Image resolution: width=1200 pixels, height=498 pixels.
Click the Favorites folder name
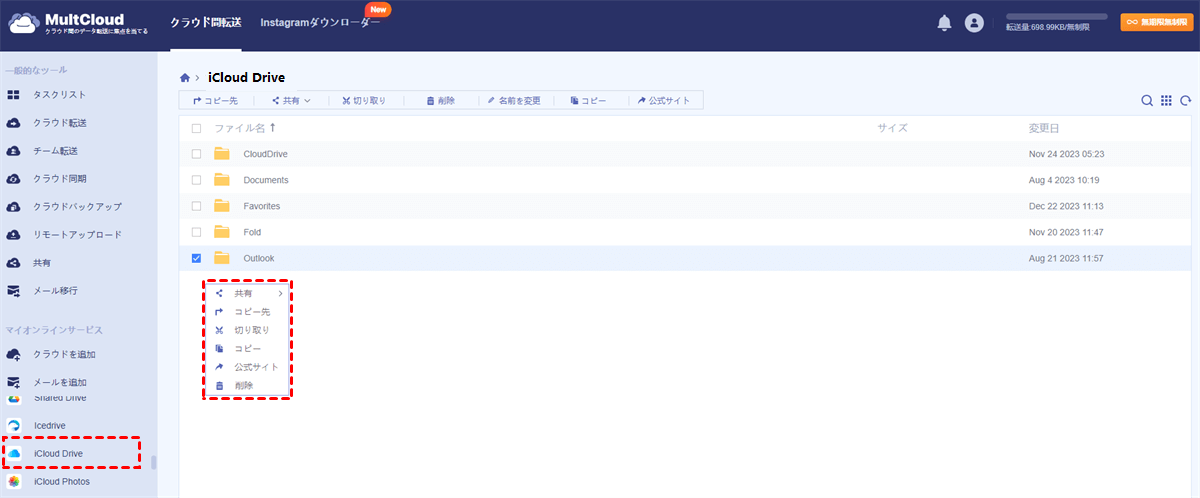262,206
